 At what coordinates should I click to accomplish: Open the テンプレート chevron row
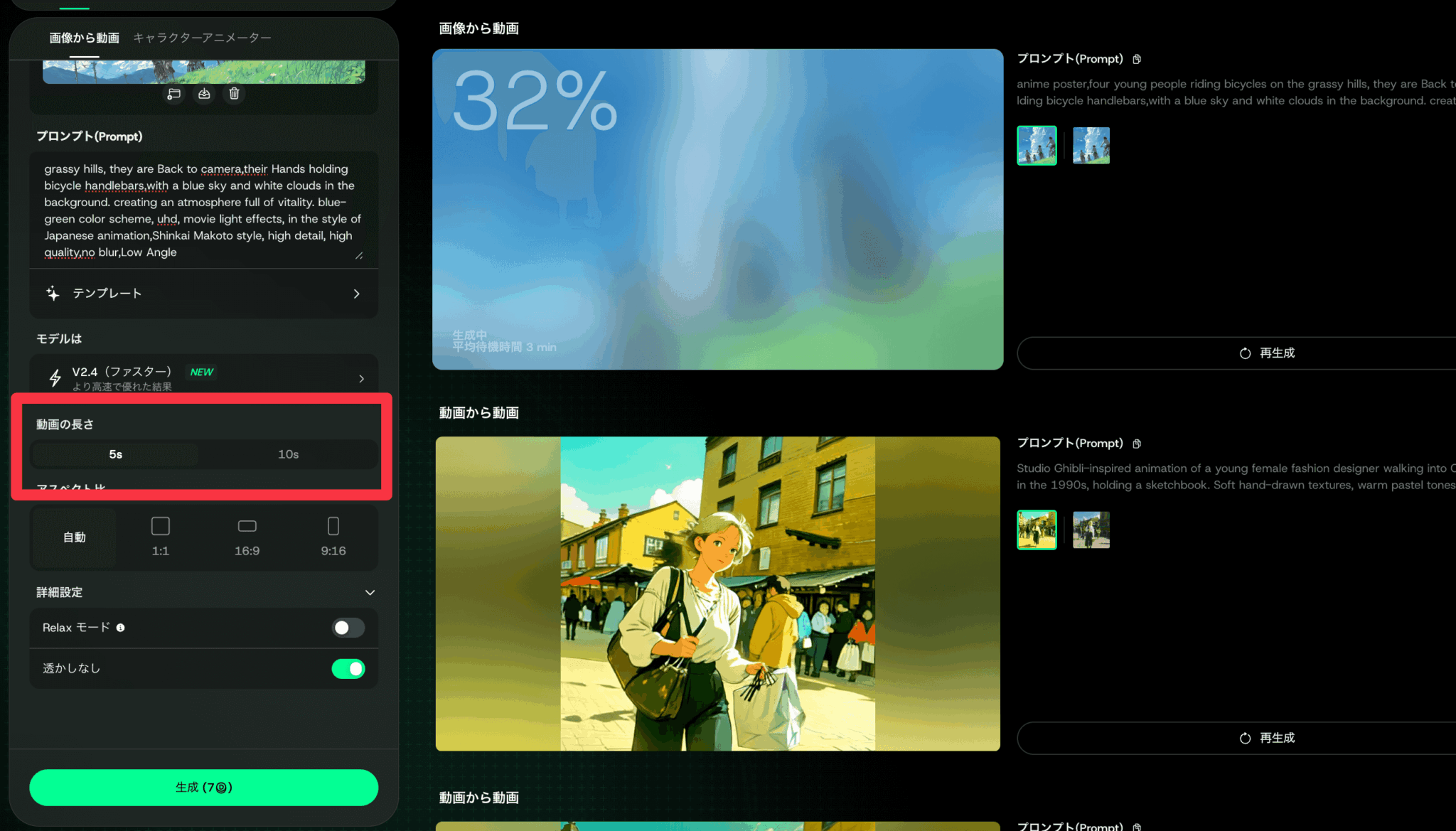pyautogui.click(x=356, y=294)
